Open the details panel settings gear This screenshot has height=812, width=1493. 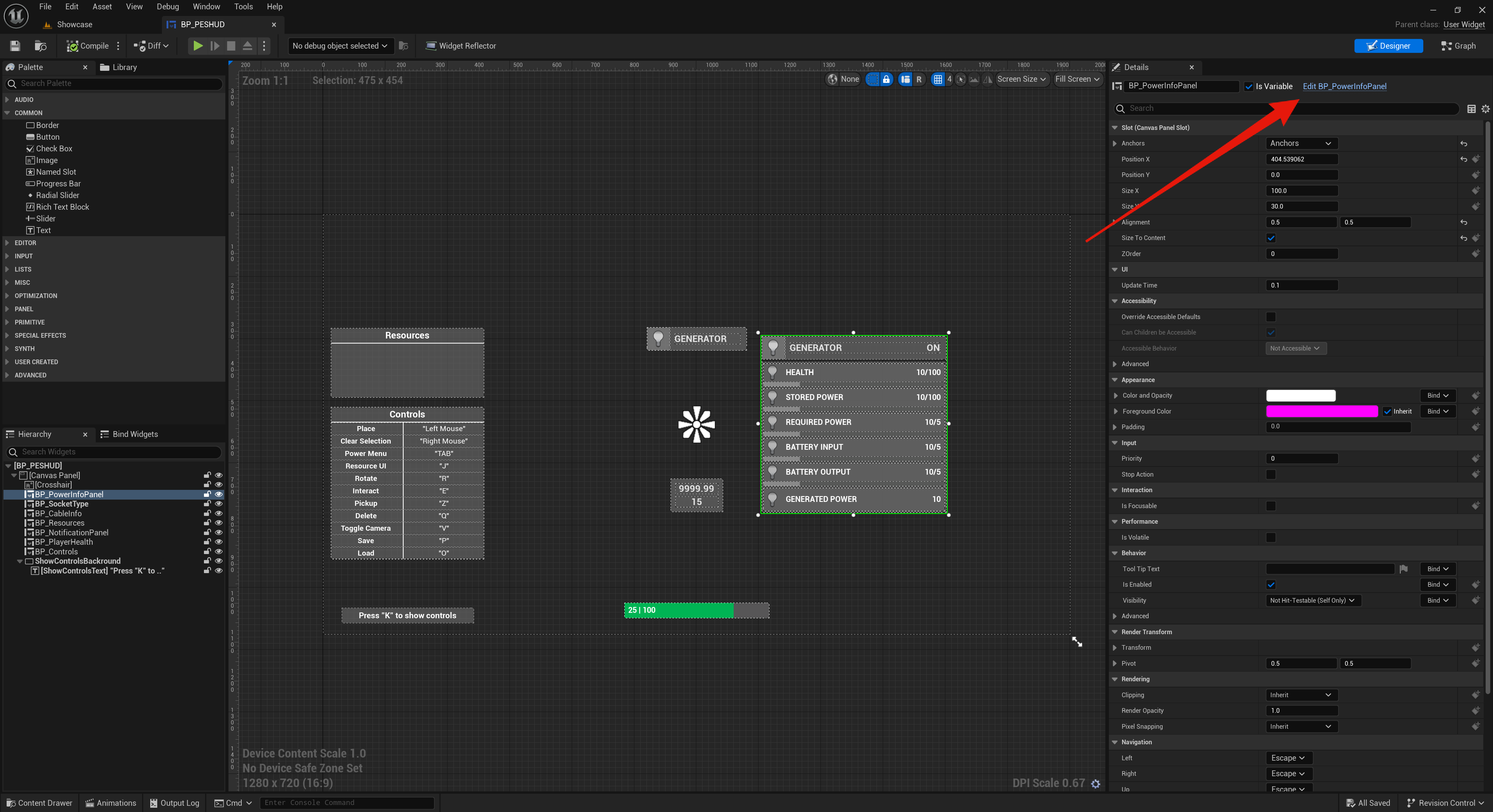[1485, 109]
